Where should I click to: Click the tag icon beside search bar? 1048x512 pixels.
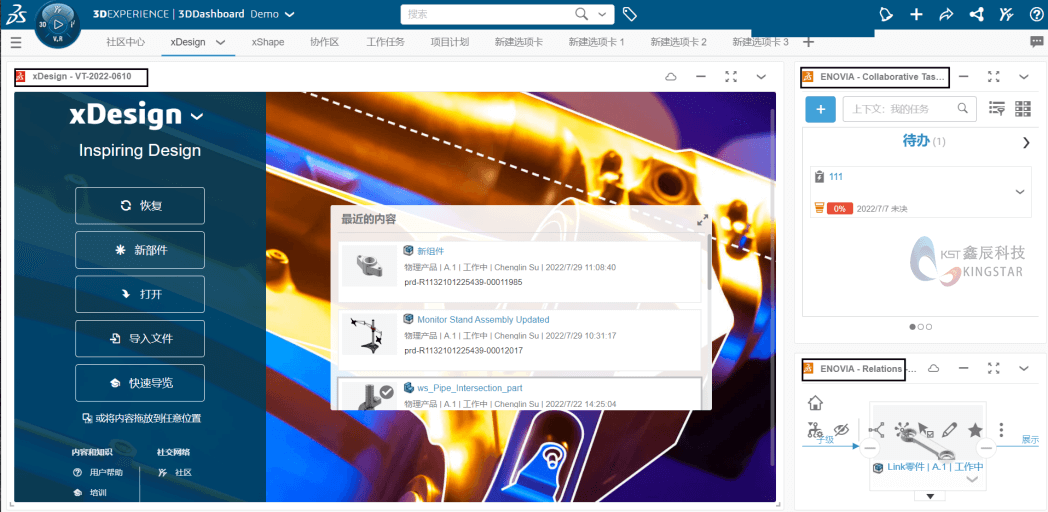tap(629, 14)
